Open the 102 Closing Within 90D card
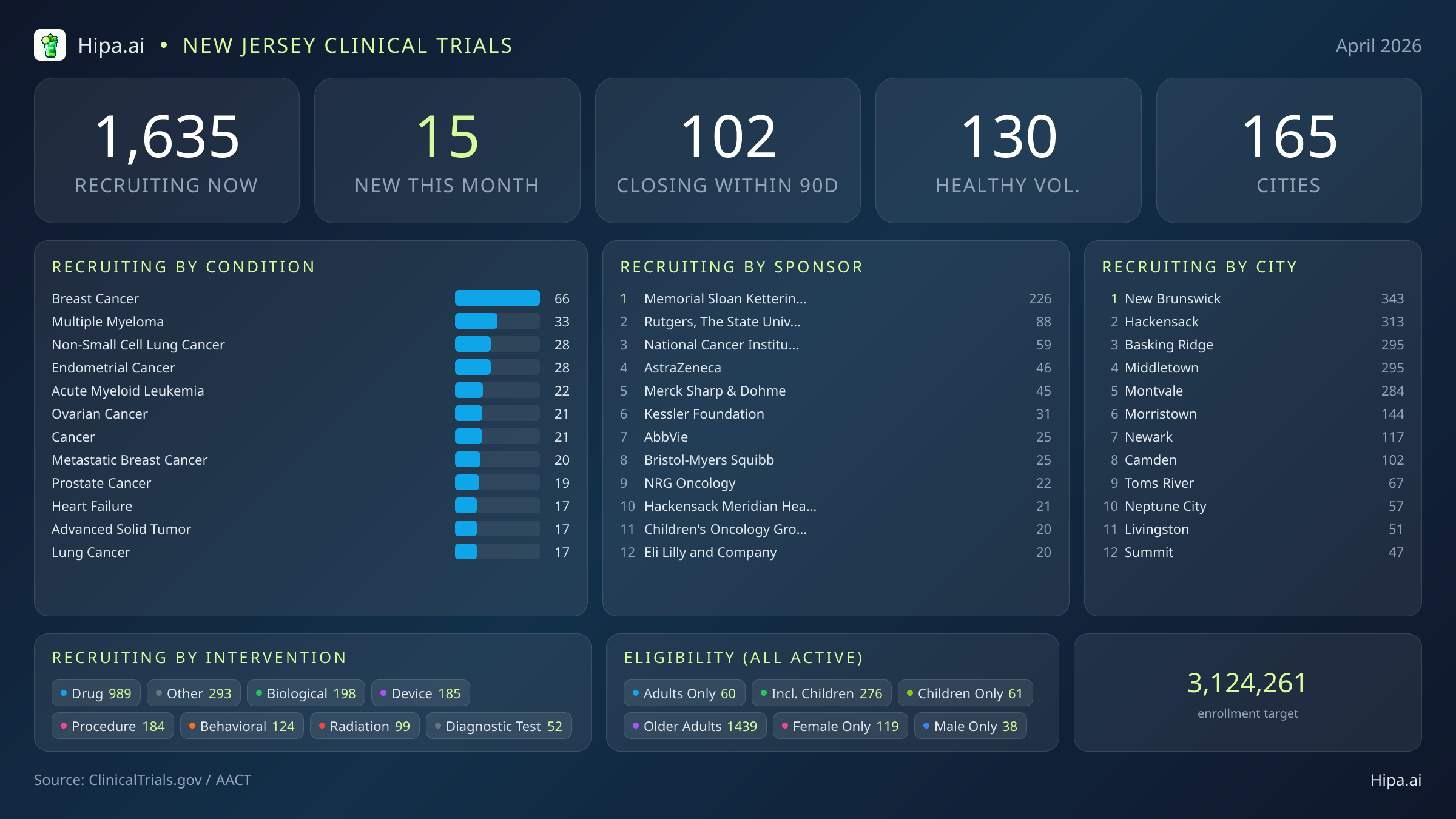 click(x=728, y=150)
